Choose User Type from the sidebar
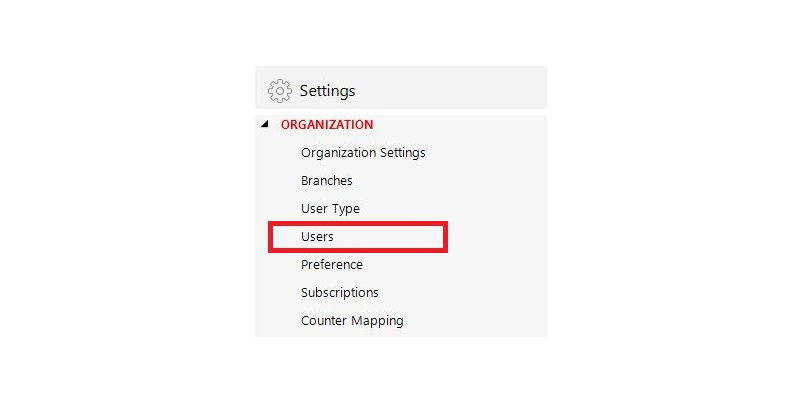Screen dimensions: 800x400 click(330, 209)
